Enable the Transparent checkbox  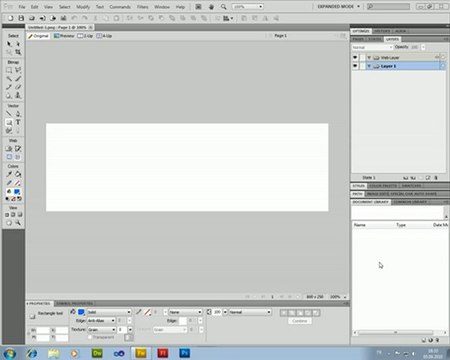pos(90,337)
